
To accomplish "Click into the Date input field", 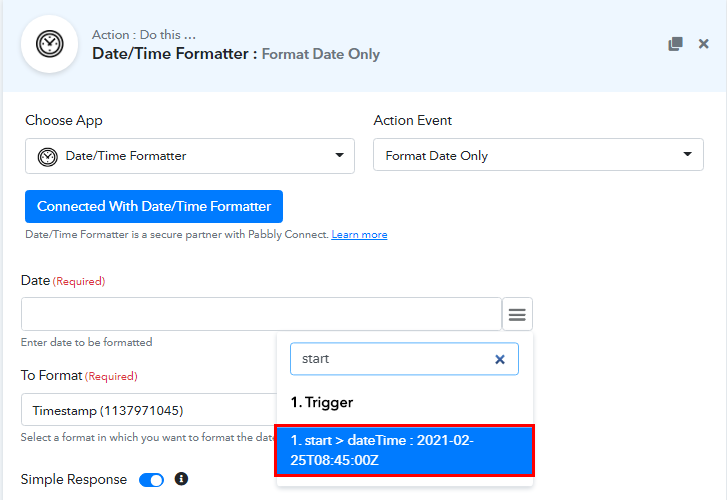I will pyautogui.click(x=261, y=314).
